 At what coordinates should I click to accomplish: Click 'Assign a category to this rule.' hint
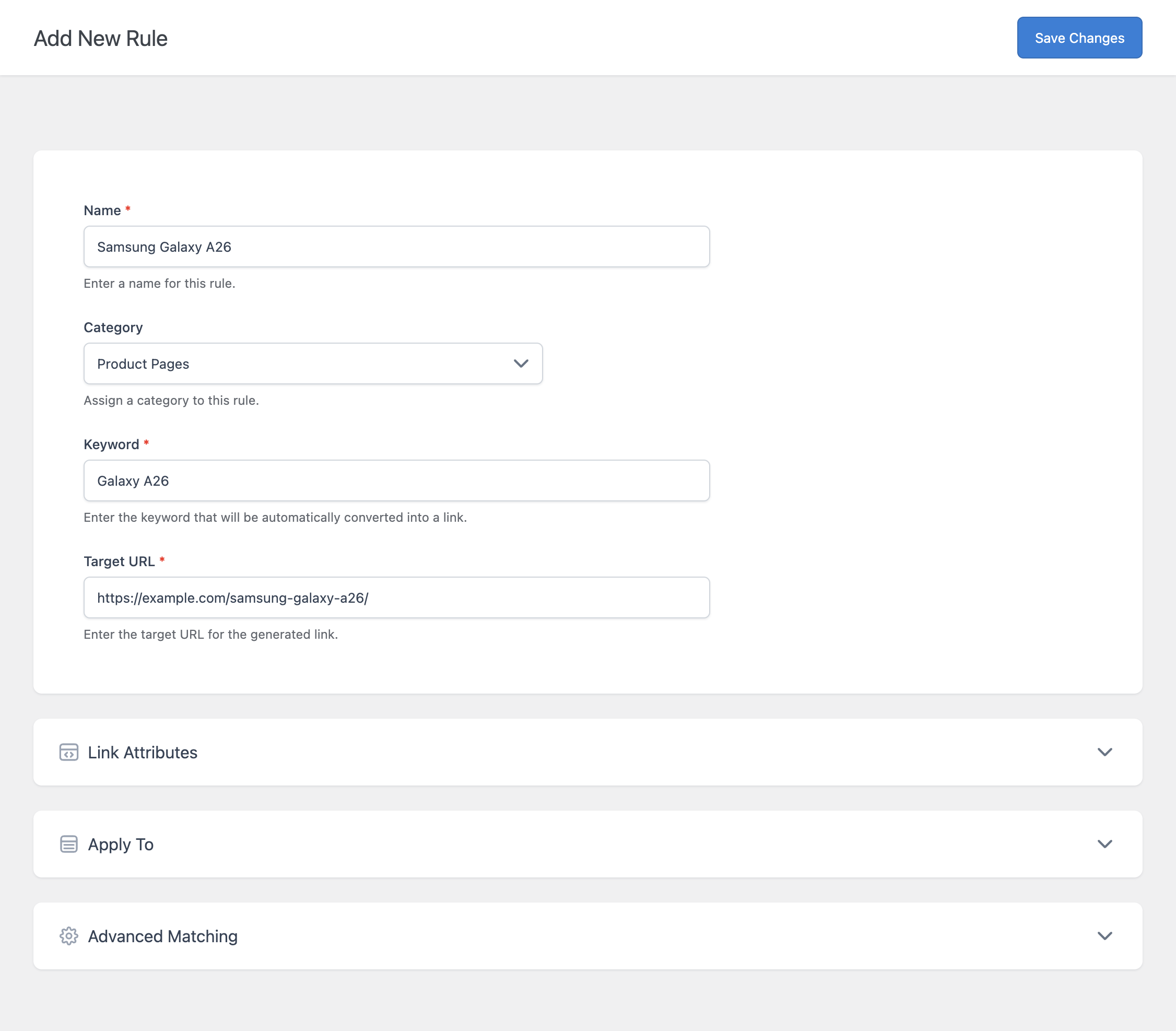pyautogui.click(x=171, y=401)
